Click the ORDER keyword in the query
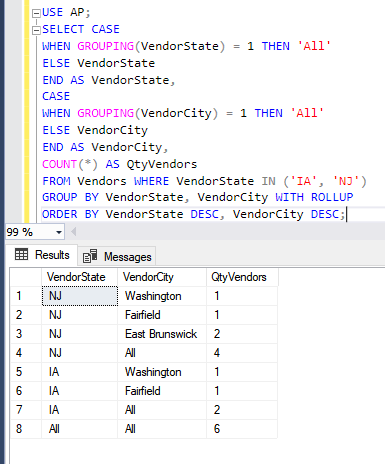The height and width of the screenshot is (464, 385). (60, 214)
